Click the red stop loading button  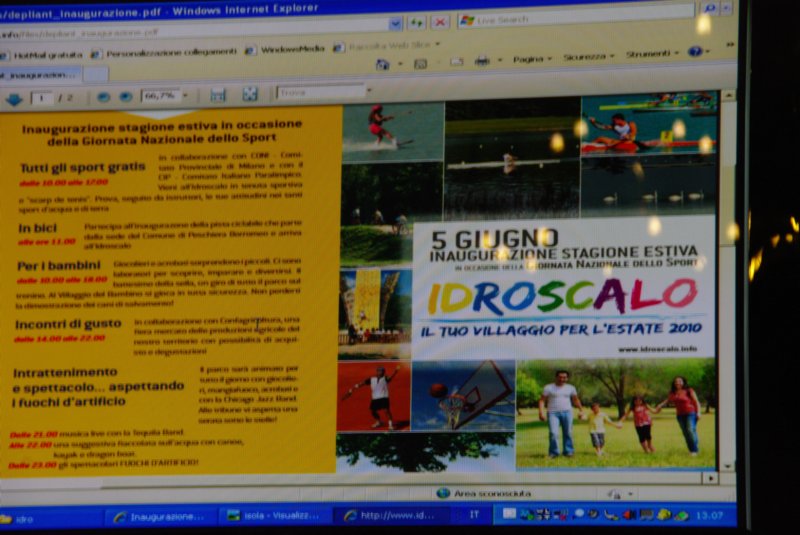pos(439,22)
